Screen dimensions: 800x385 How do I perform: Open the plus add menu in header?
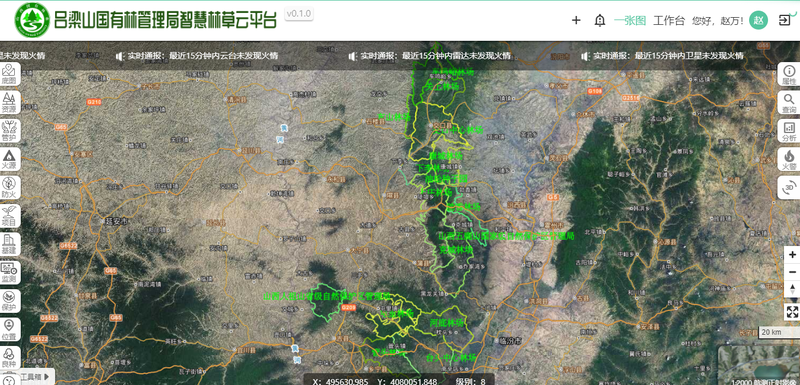click(576, 20)
